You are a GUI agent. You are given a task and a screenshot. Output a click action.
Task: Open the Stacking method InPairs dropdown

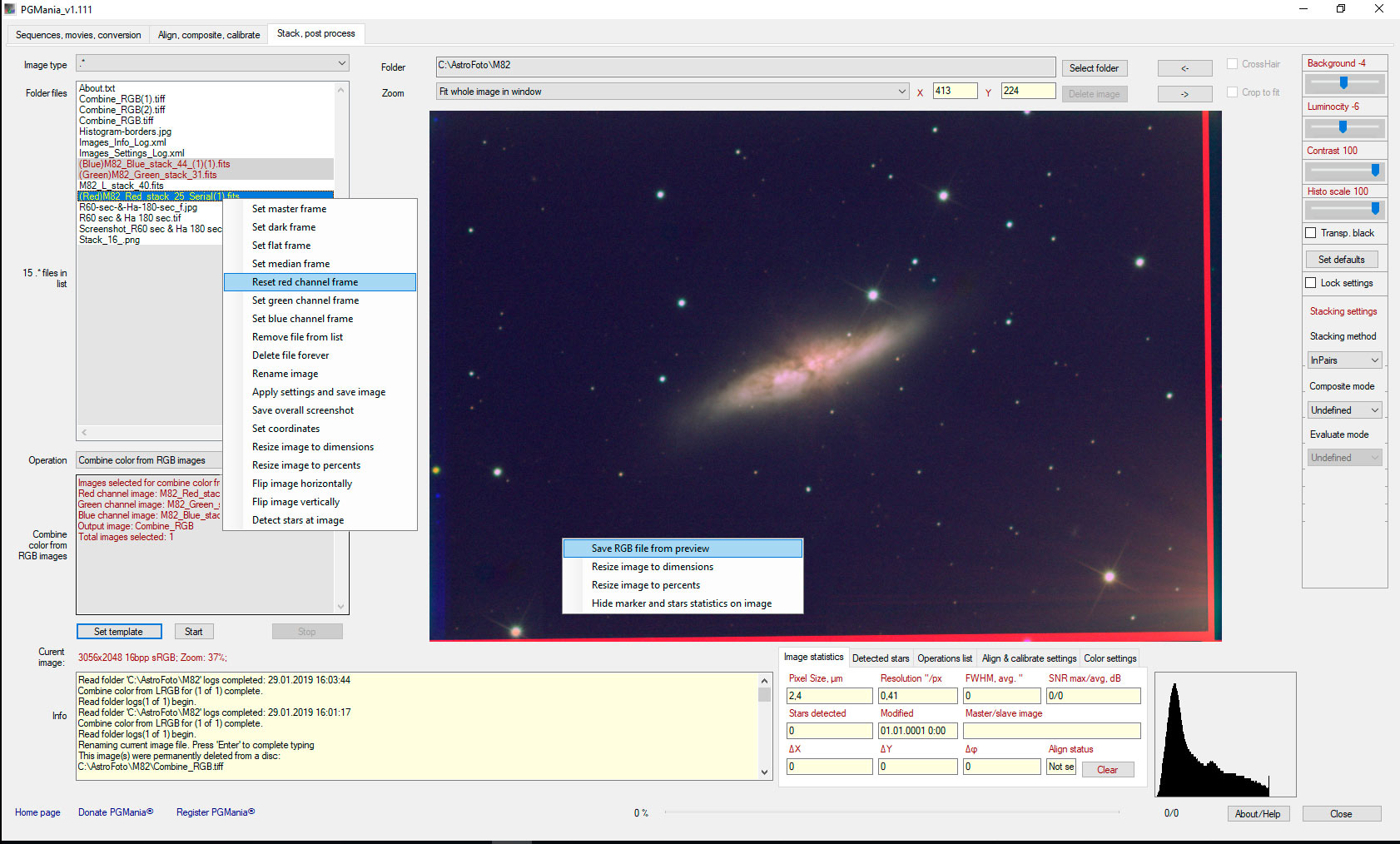pyautogui.click(x=1344, y=360)
